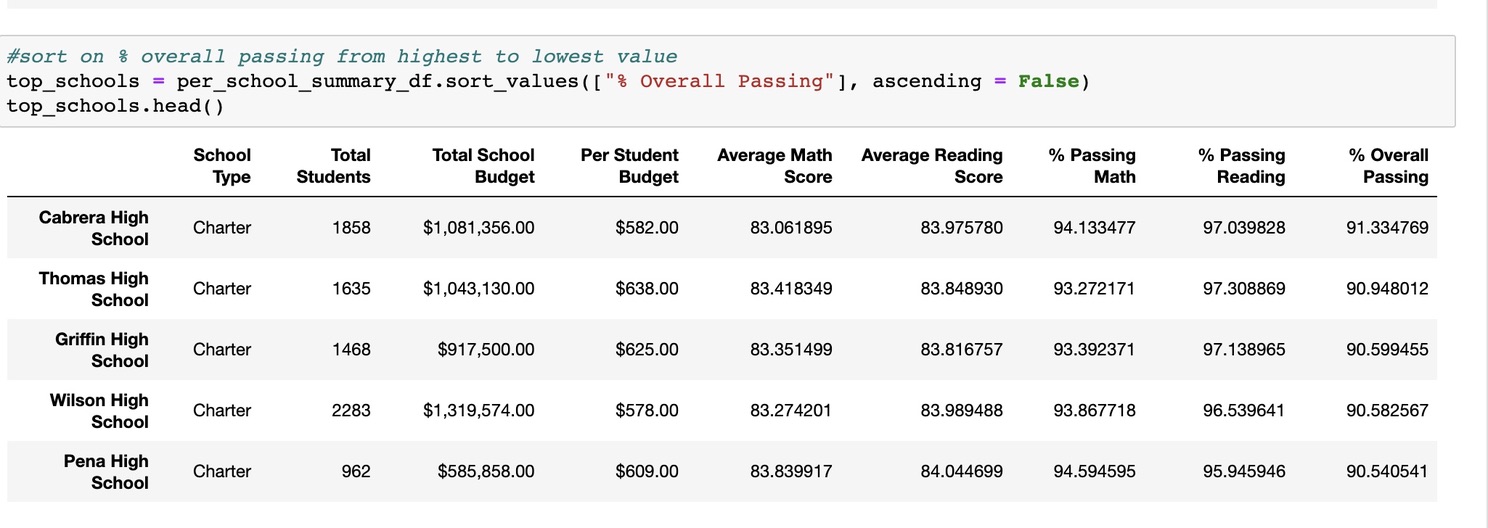Select the % Overall Passing column header
This screenshot has width=1488, height=528.
1389,166
